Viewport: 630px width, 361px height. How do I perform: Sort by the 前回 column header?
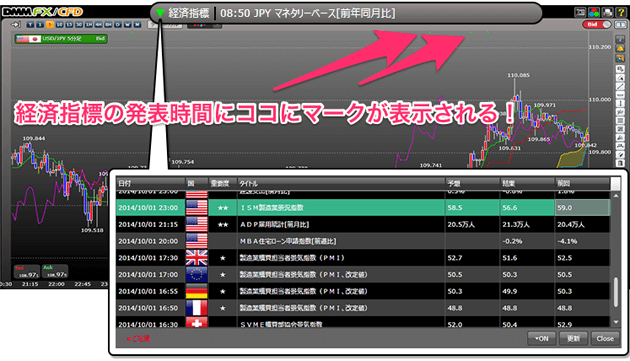pos(583,183)
